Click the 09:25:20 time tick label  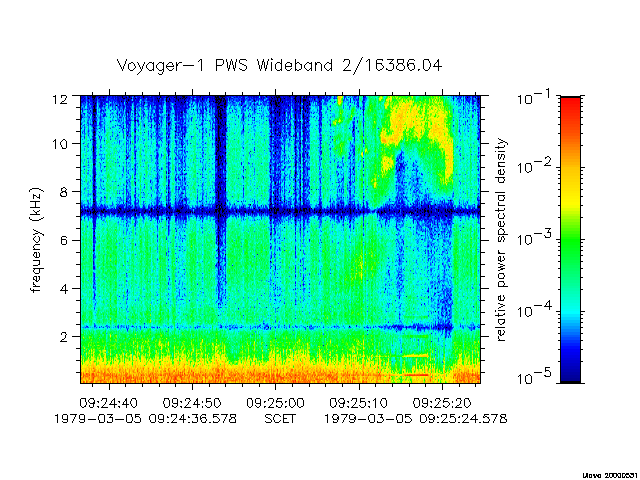(442, 403)
